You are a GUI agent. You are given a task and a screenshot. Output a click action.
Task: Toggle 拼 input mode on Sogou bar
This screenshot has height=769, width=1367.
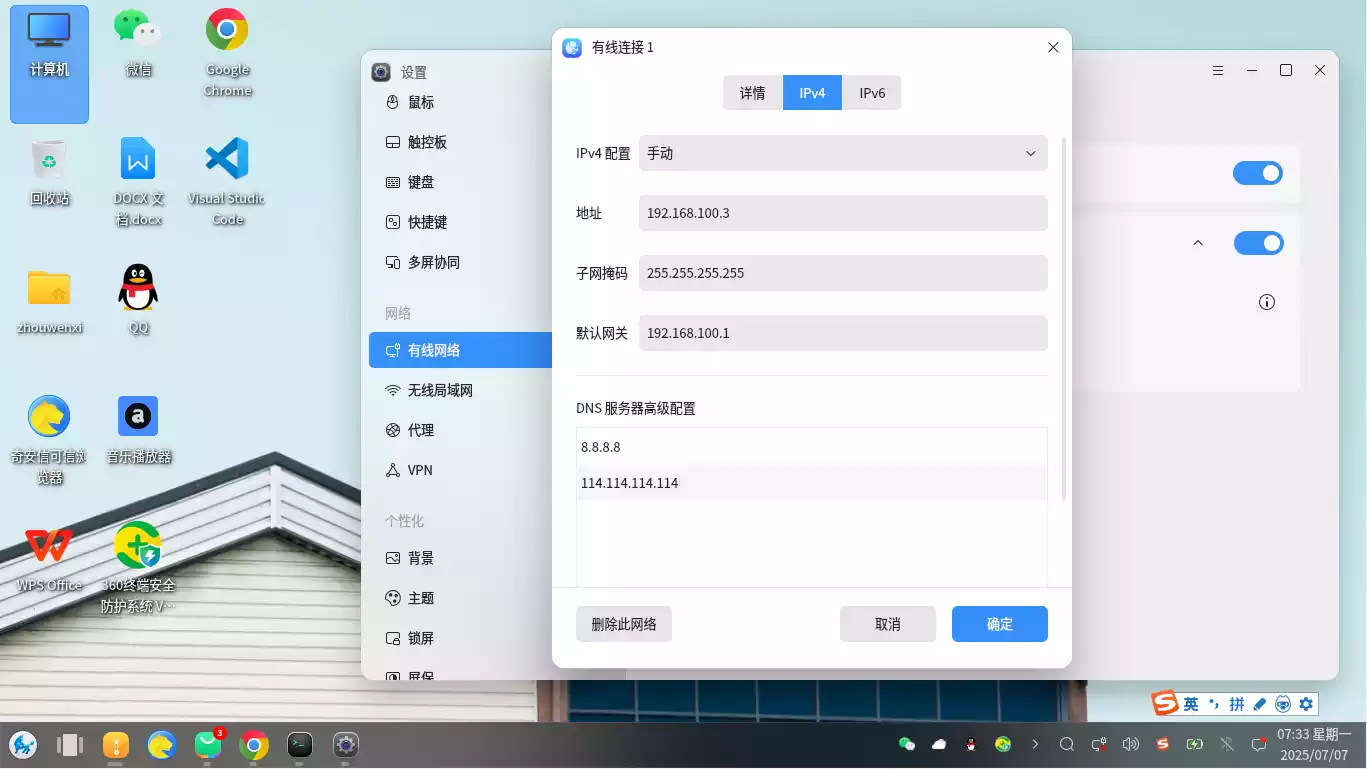coord(1237,704)
